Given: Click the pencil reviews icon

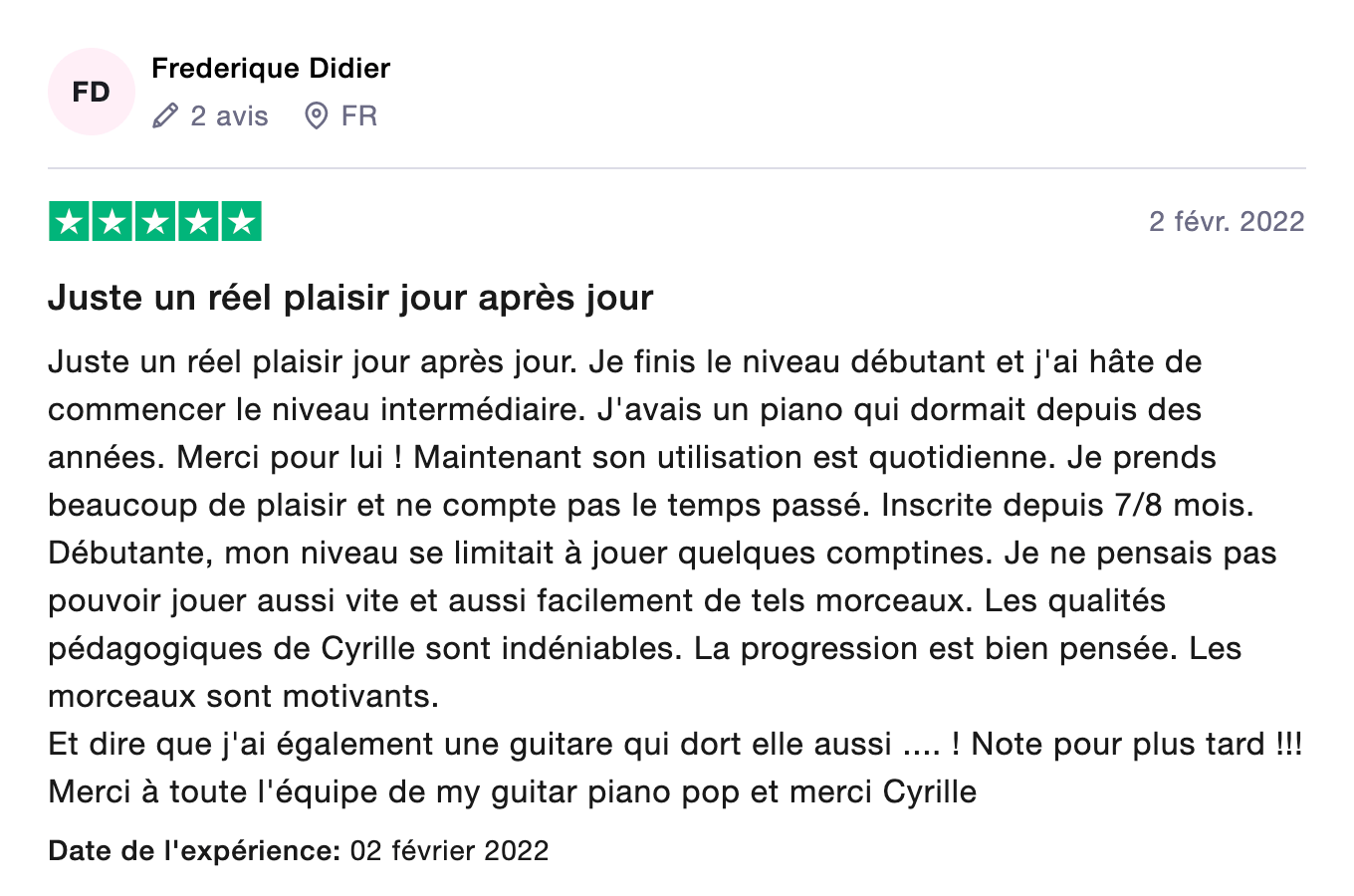Looking at the screenshot, I should [x=165, y=116].
